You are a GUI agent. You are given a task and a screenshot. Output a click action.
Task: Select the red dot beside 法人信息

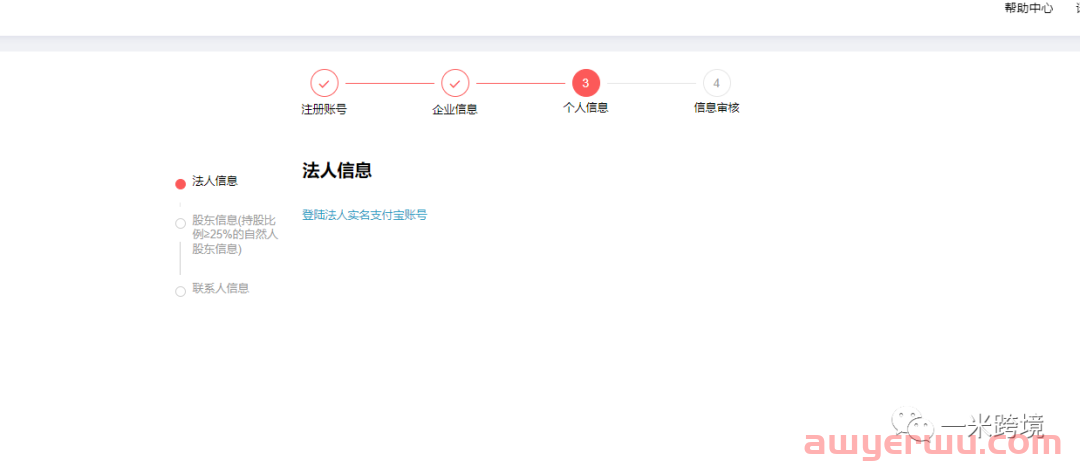pyautogui.click(x=180, y=184)
